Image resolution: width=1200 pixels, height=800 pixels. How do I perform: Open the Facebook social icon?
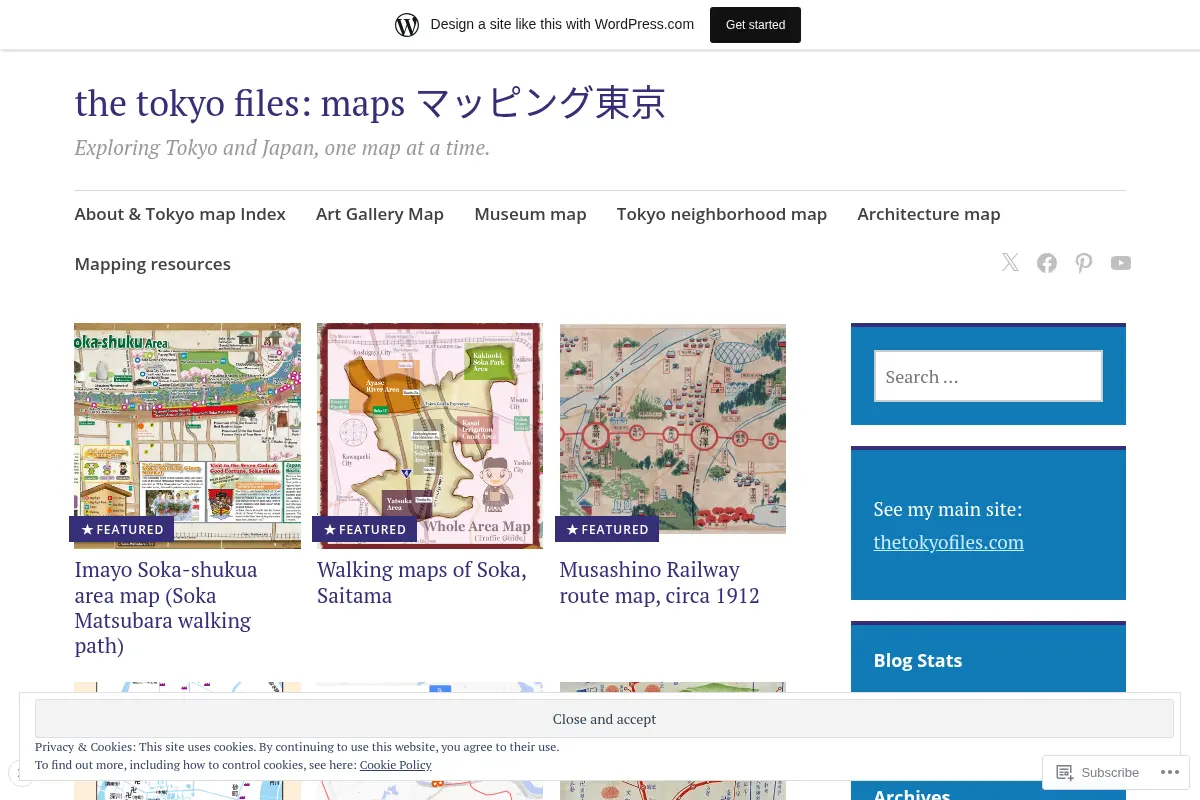coord(1047,263)
